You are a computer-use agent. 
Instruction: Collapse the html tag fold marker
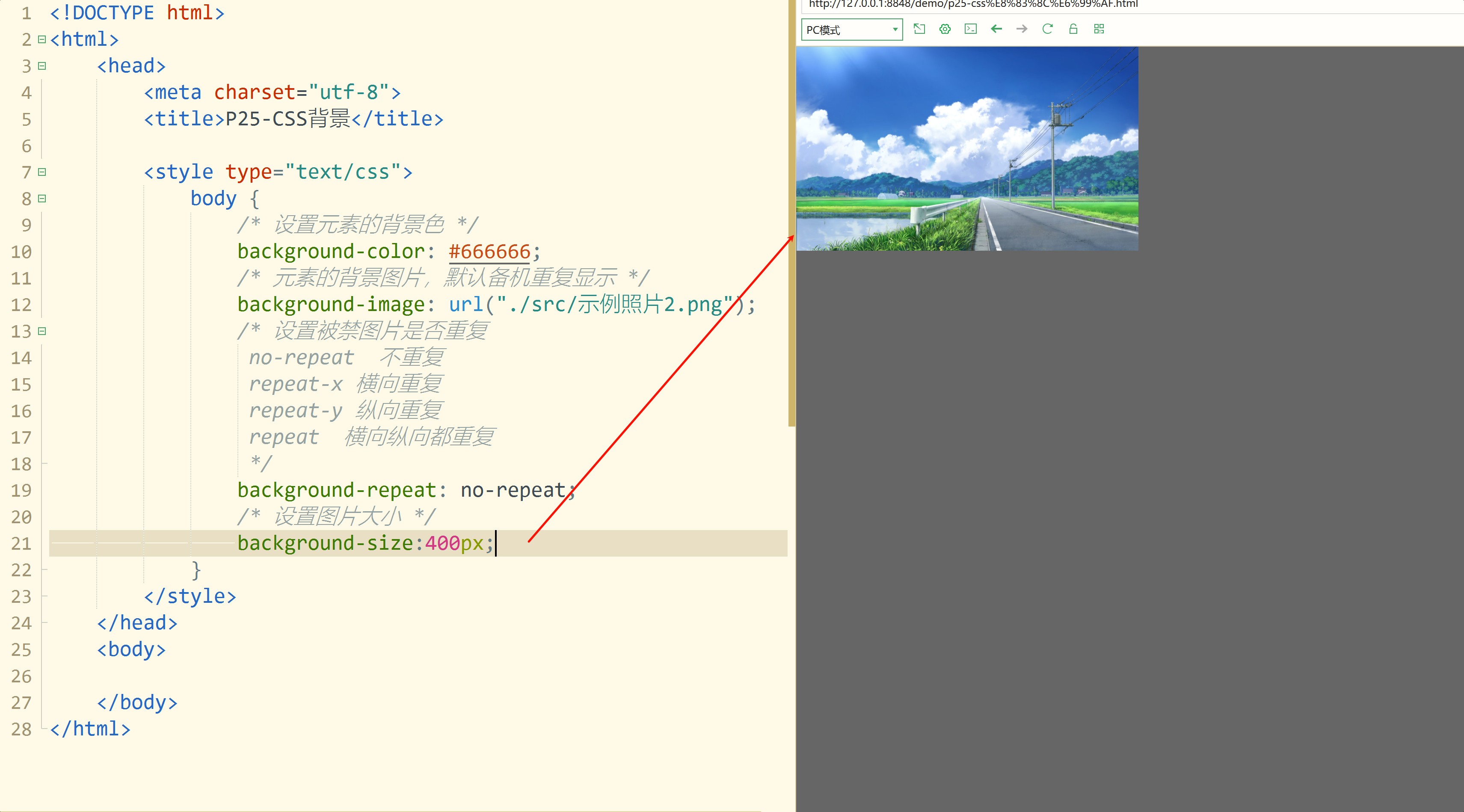pos(42,39)
